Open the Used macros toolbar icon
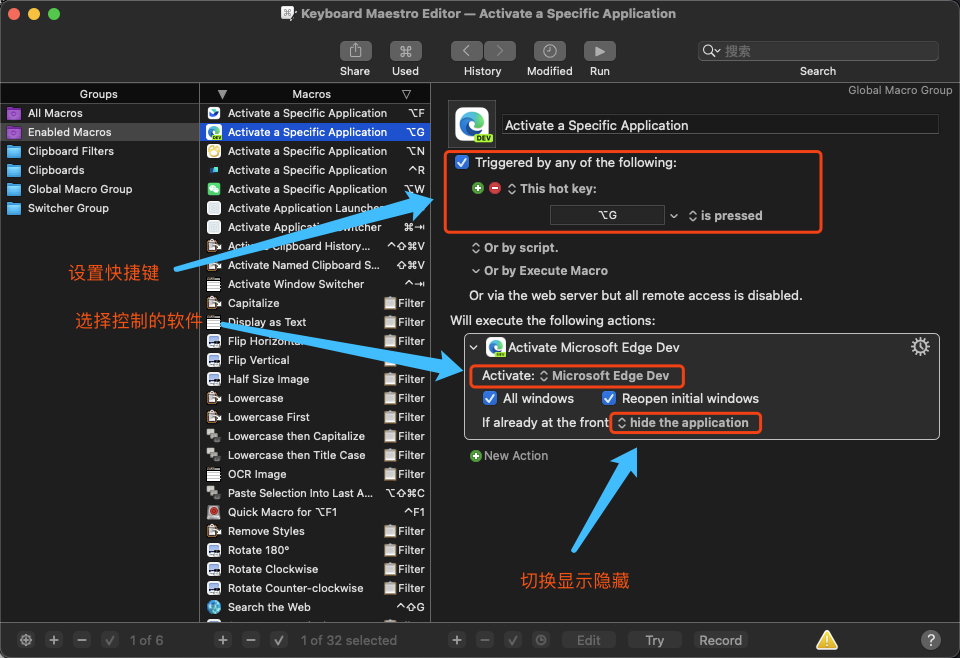 (405, 51)
